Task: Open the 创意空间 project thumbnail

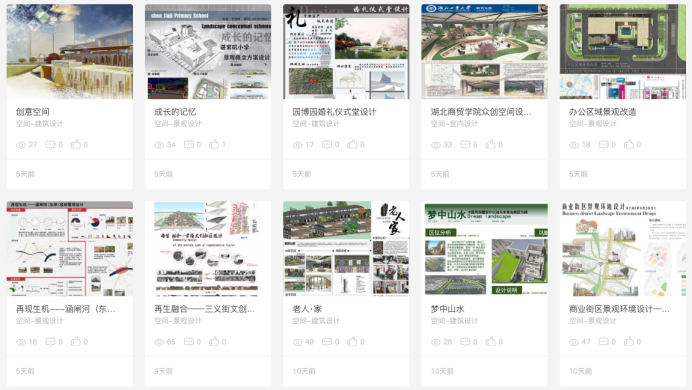Action: (x=70, y=52)
